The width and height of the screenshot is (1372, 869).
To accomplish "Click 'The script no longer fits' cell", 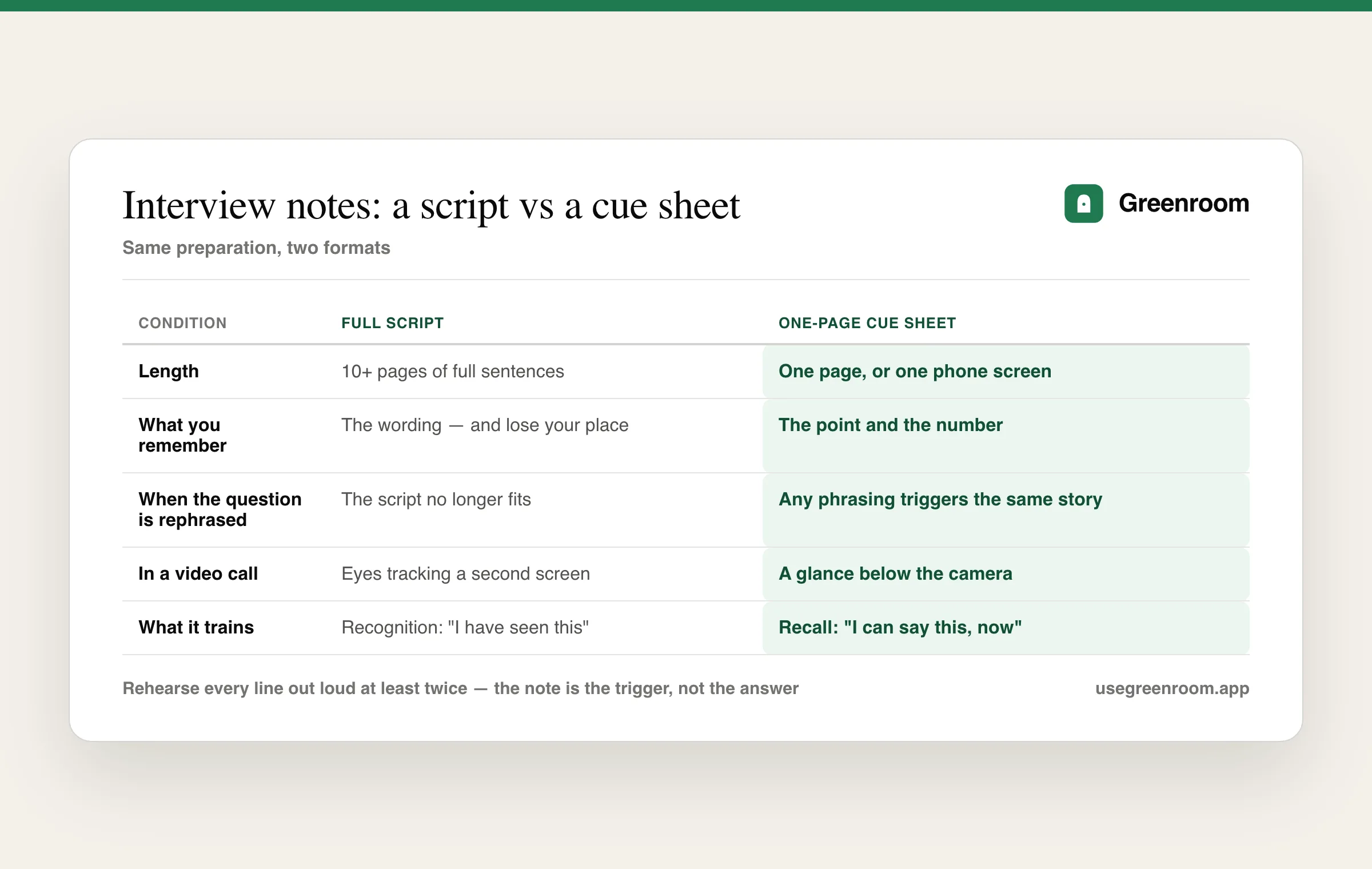I will click(436, 500).
